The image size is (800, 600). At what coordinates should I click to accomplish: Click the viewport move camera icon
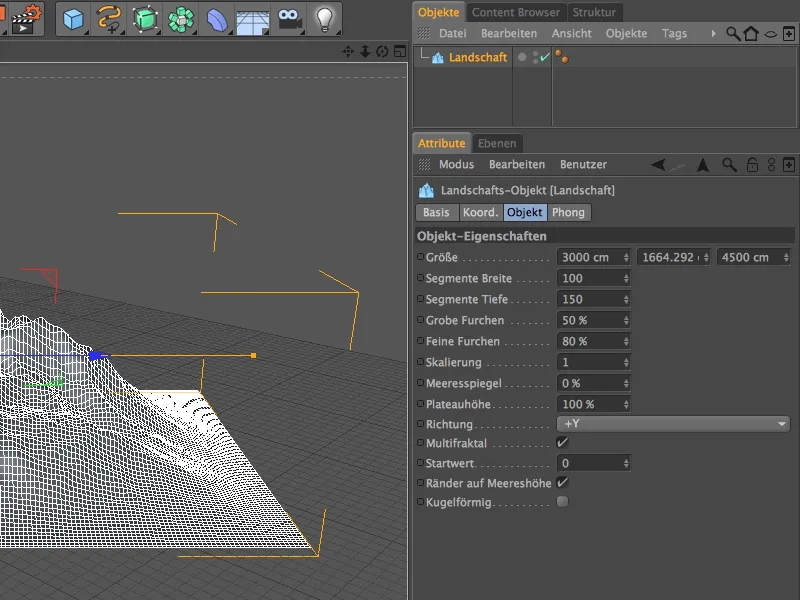[348, 52]
